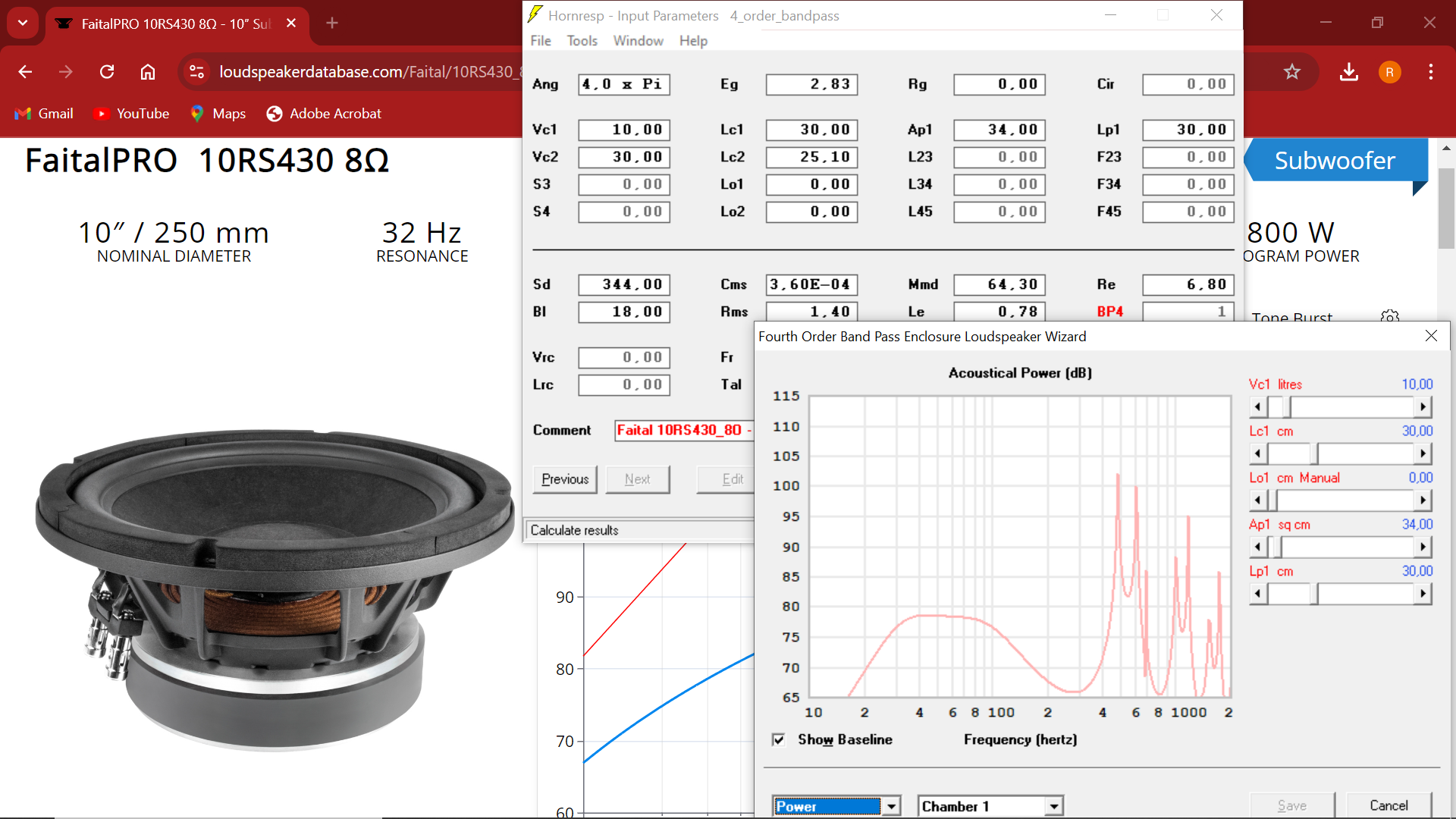Click the browser home icon

pos(148,71)
